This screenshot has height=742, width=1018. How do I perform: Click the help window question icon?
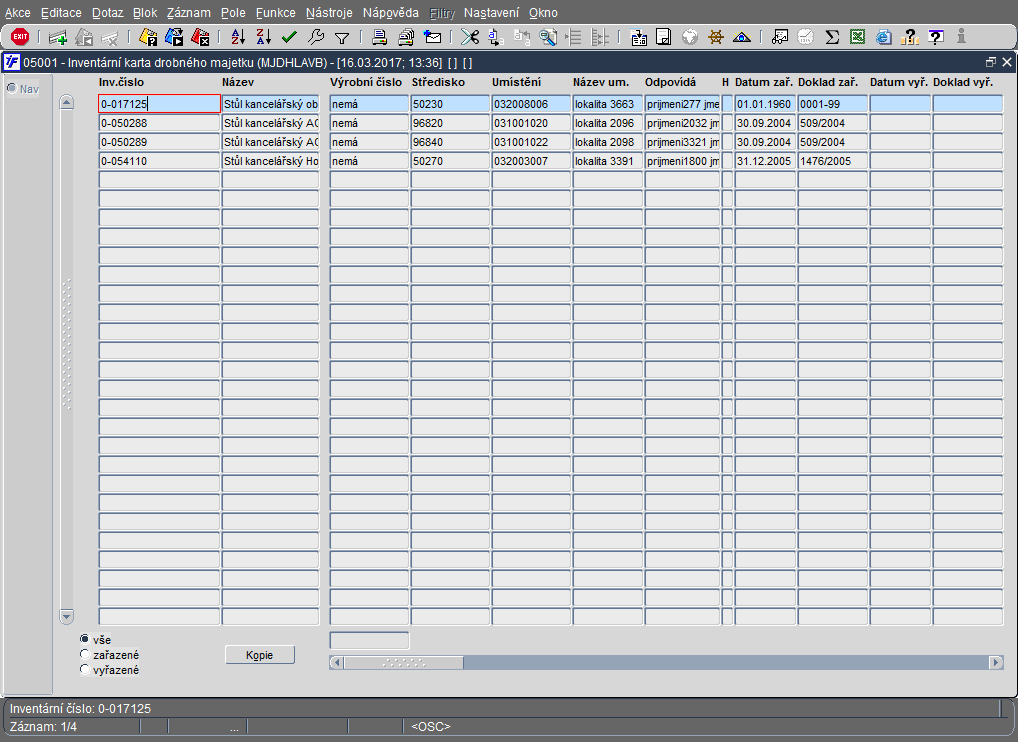click(936, 37)
